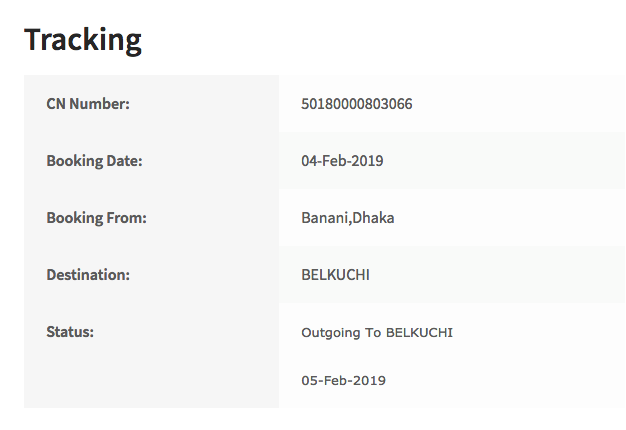Click the Outgoing To BELKUCHI status text

tap(377, 332)
